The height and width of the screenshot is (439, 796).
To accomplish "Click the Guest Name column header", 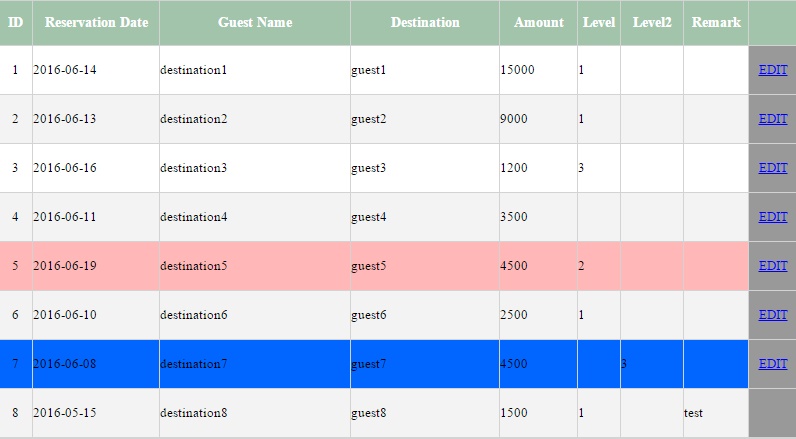I will (x=255, y=23).
